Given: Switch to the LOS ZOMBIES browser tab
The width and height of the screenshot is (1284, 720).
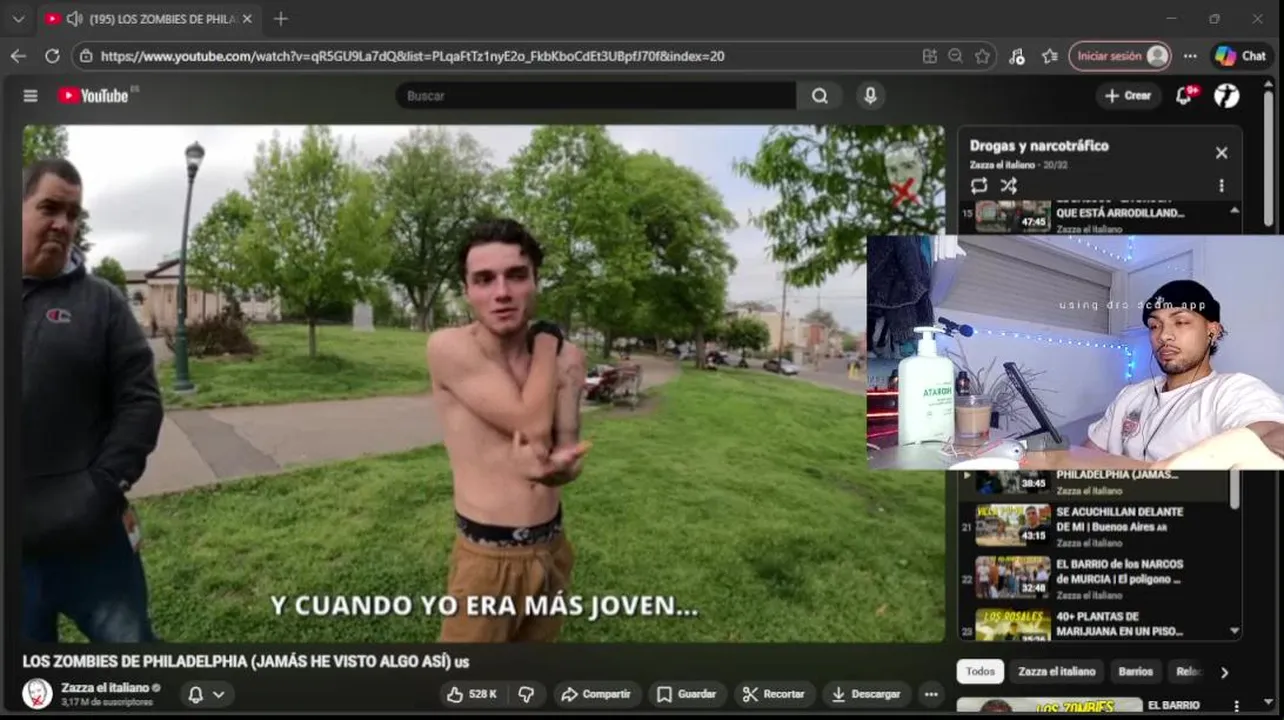Looking at the screenshot, I should [x=150, y=19].
